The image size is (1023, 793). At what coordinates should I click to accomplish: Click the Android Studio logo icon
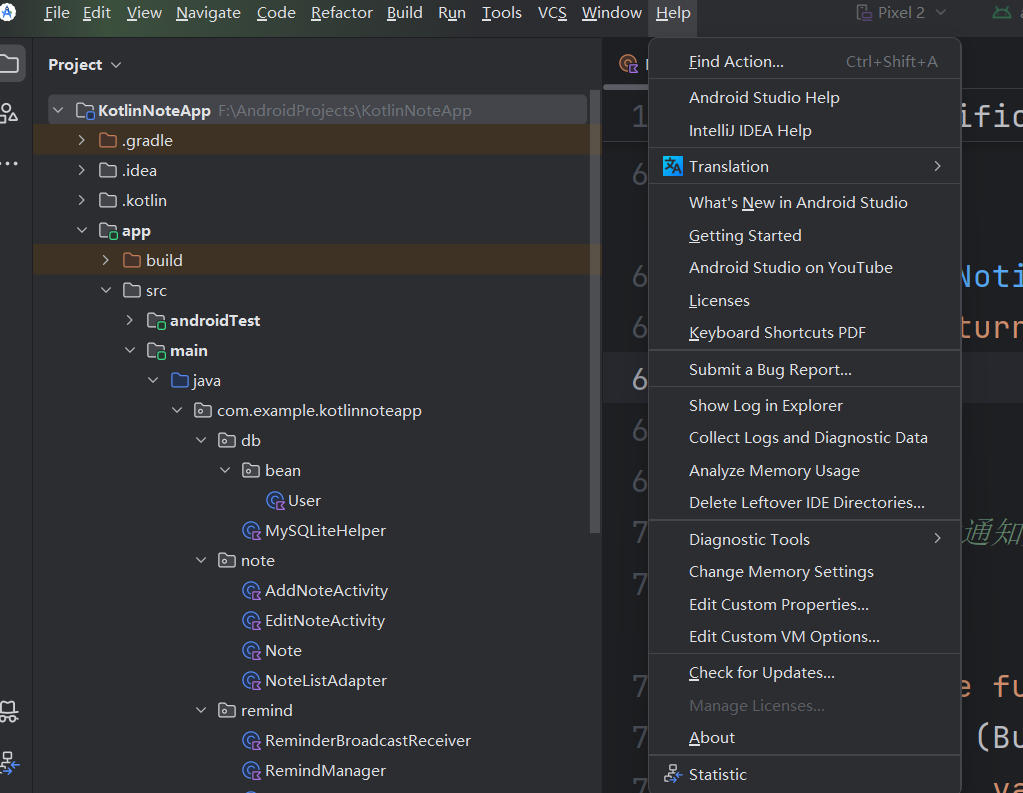[x=7, y=12]
